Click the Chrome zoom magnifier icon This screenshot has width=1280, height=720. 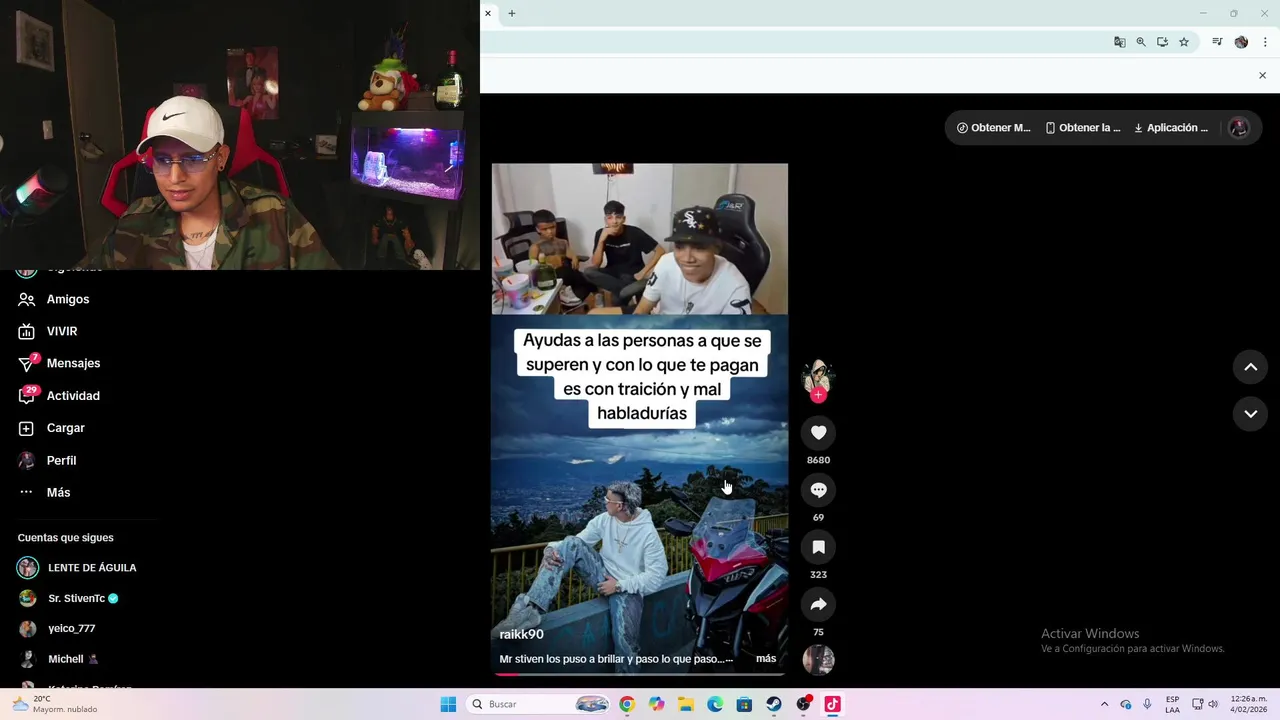coord(1141,42)
